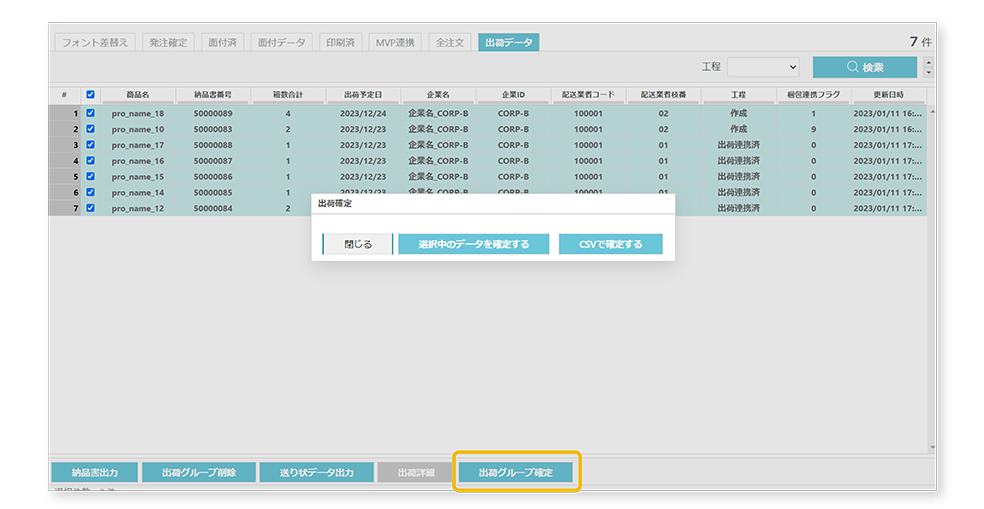This screenshot has width=984, height=509.
Task: Click the magnifier 検索 search button
Action: click(864, 67)
